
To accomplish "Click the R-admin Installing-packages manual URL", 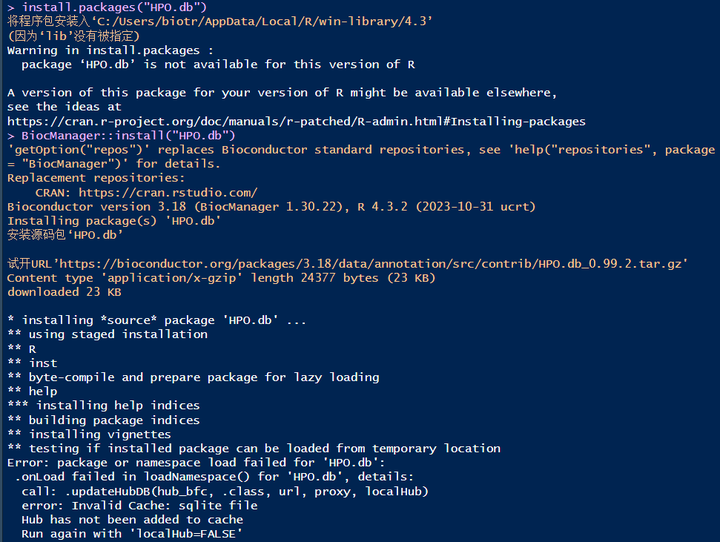I will click(296, 121).
